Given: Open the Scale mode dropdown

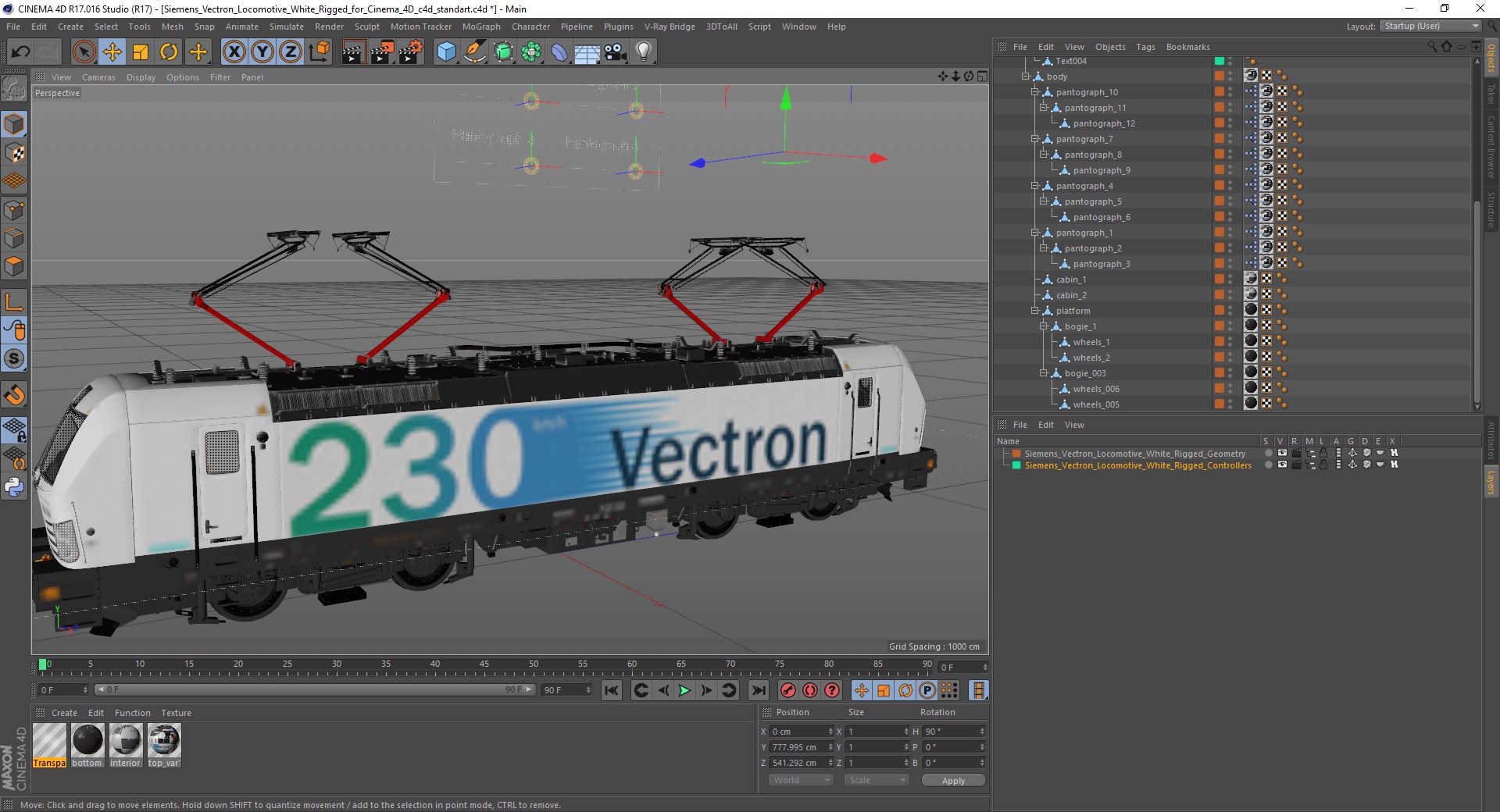Looking at the screenshot, I should (x=877, y=780).
